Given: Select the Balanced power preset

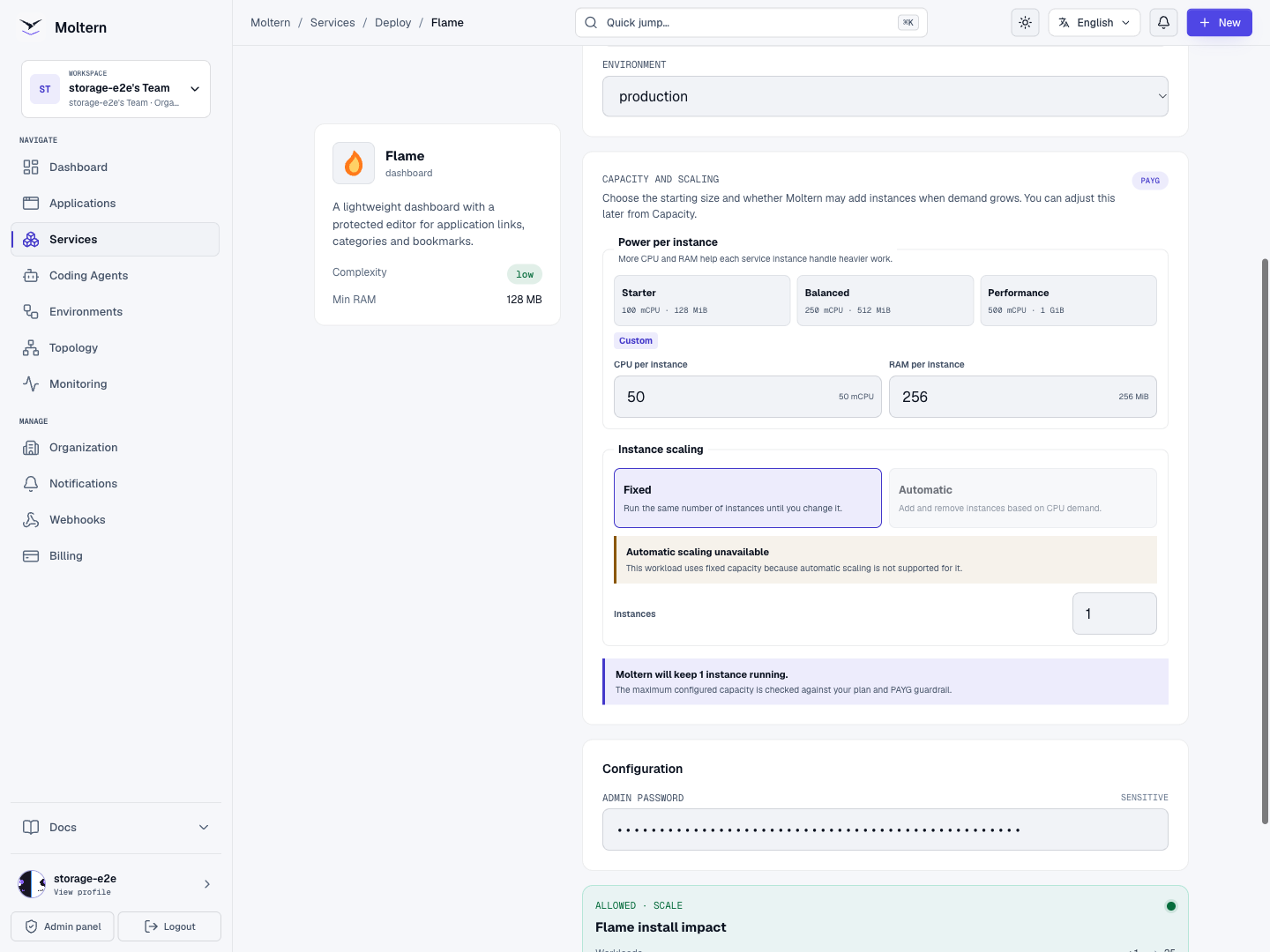Looking at the screenshot, I should click(x=885, y=301).
